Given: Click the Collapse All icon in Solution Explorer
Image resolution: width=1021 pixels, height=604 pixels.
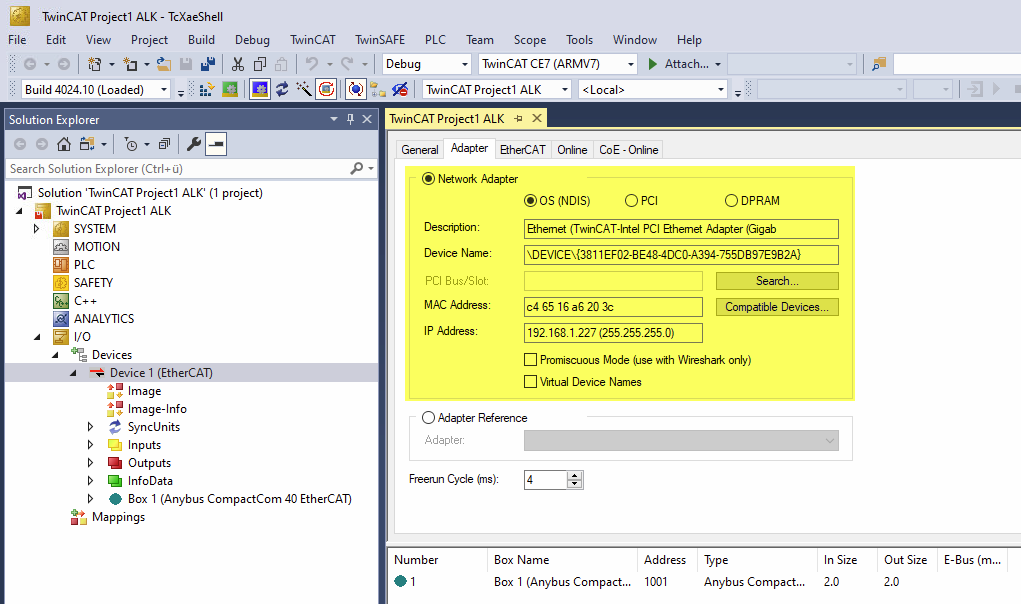Looking at the screenshot, I should [x=164, y=144].
